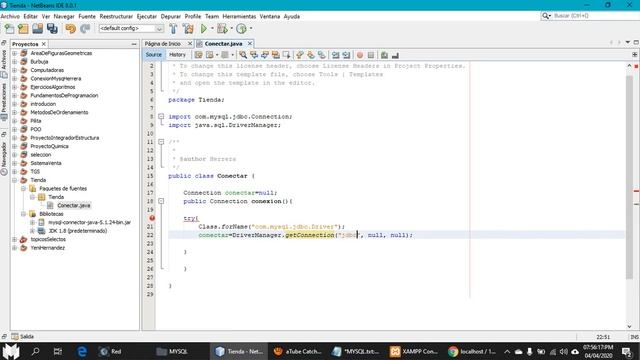Click the greyed Redo arrow icon
The image size is (640, 360).
click(85, 29)
